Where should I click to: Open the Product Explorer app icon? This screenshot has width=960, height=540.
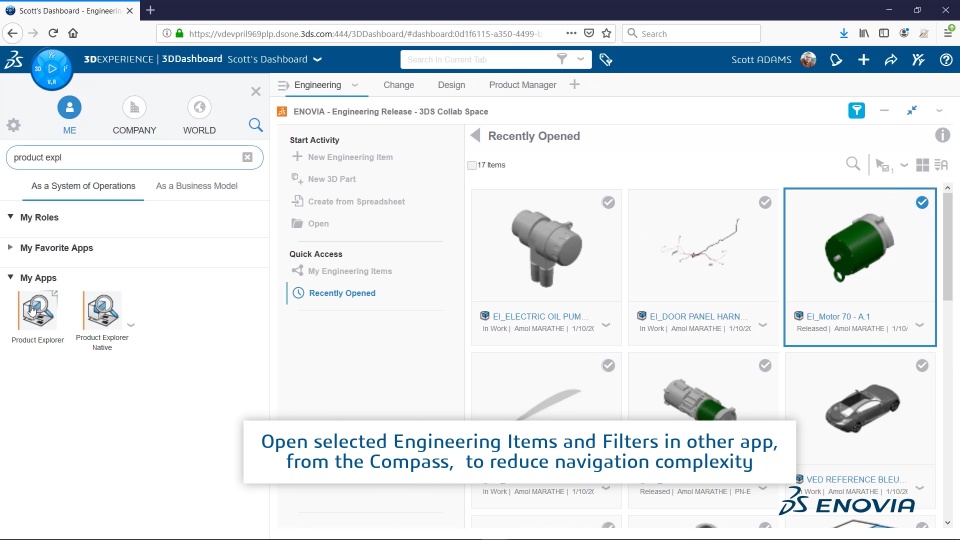[x=38, y=310]
